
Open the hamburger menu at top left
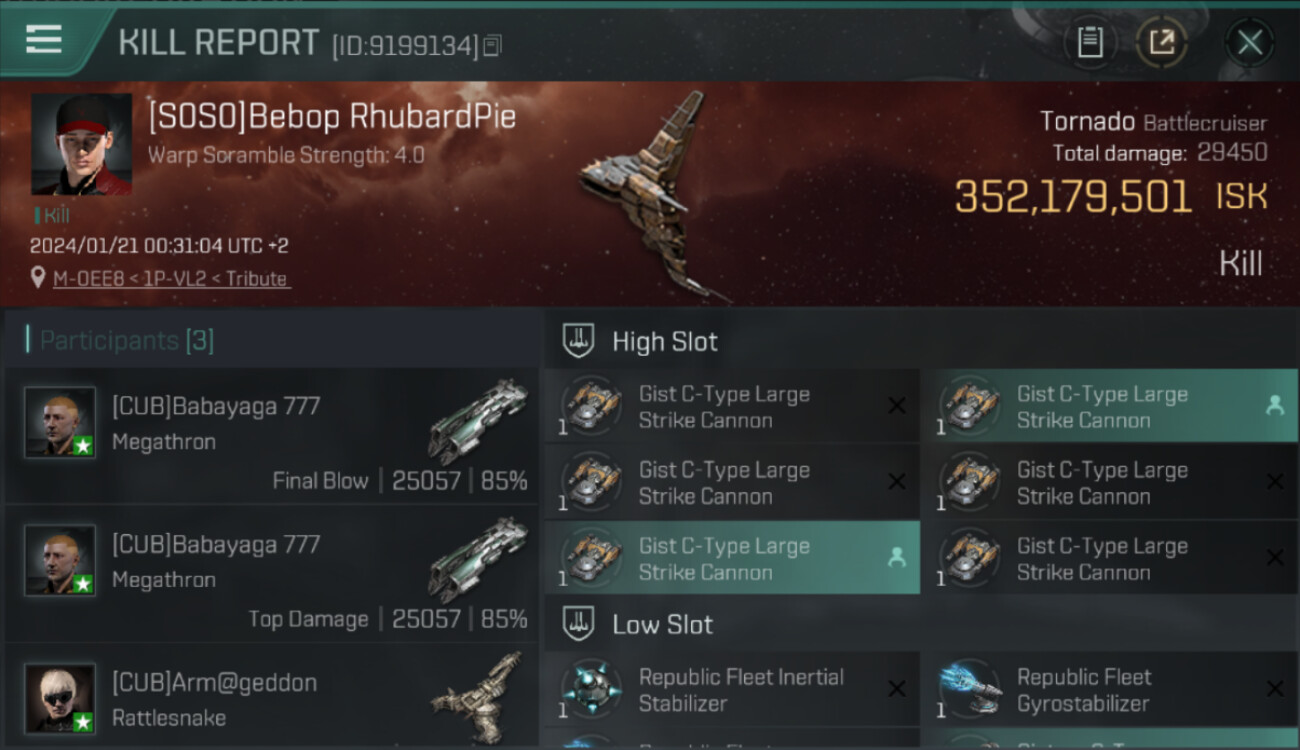click(44, 40)
